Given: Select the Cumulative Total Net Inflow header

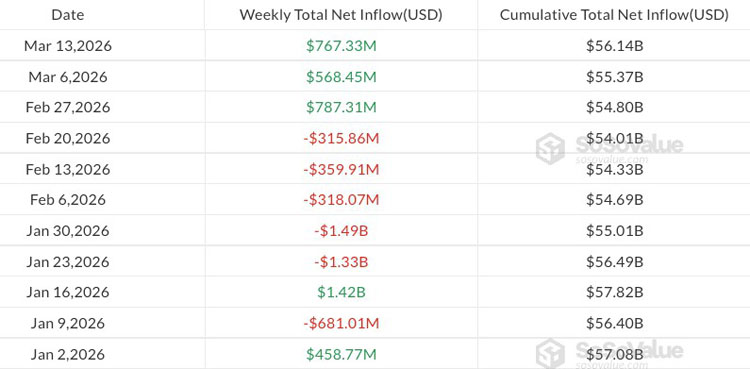Looking at the screenshot, I should point(614,15).
